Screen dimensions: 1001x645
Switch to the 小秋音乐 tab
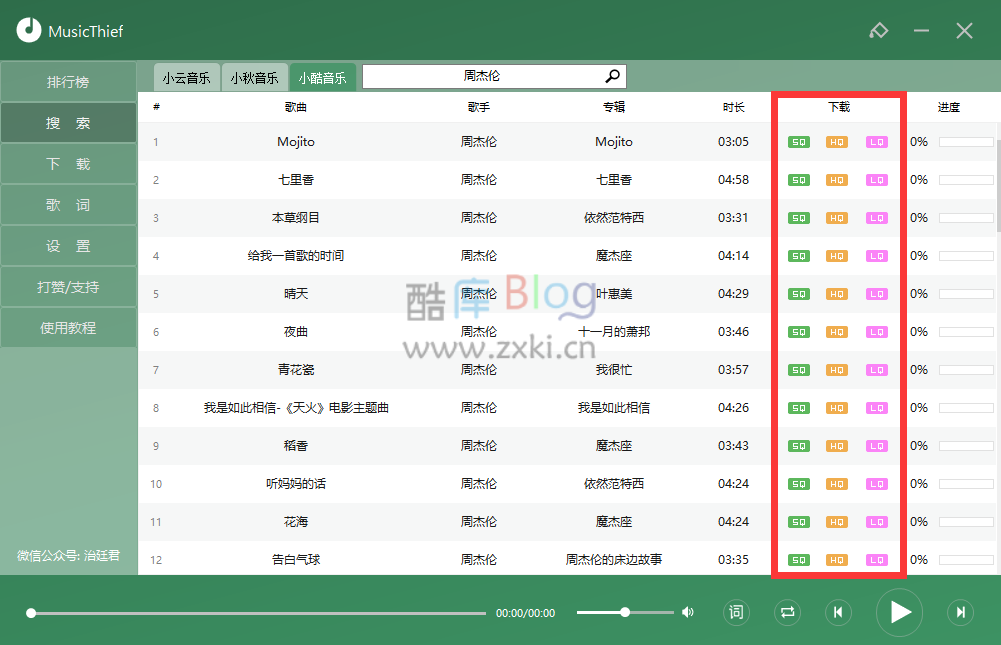(255, 76)
